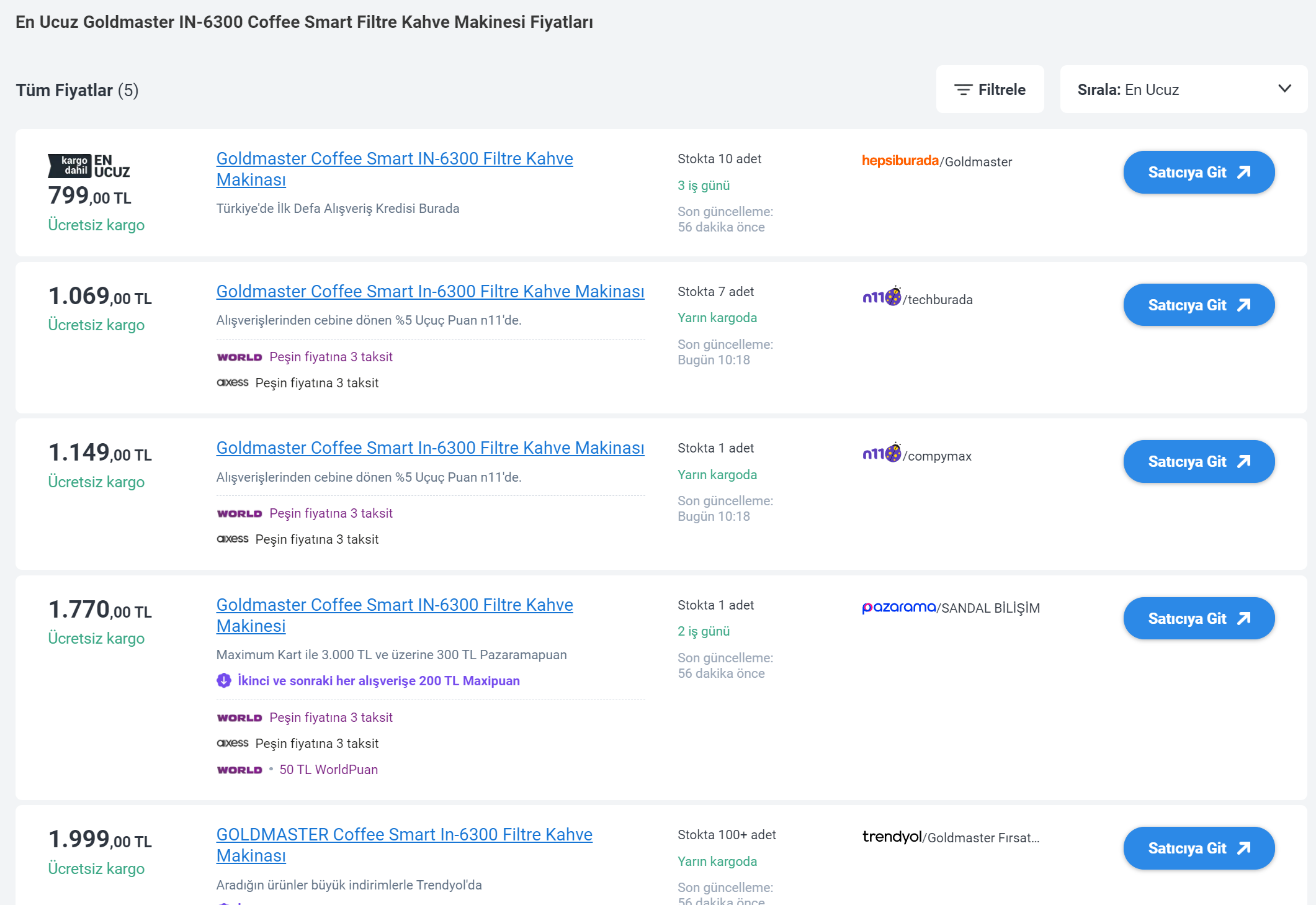This screenshot has width=1316, height=905.
Task: Open the SANDAL BİLİŞİM Goldmaster IN-6300 Makinesi link
Action: pos(395,615)
